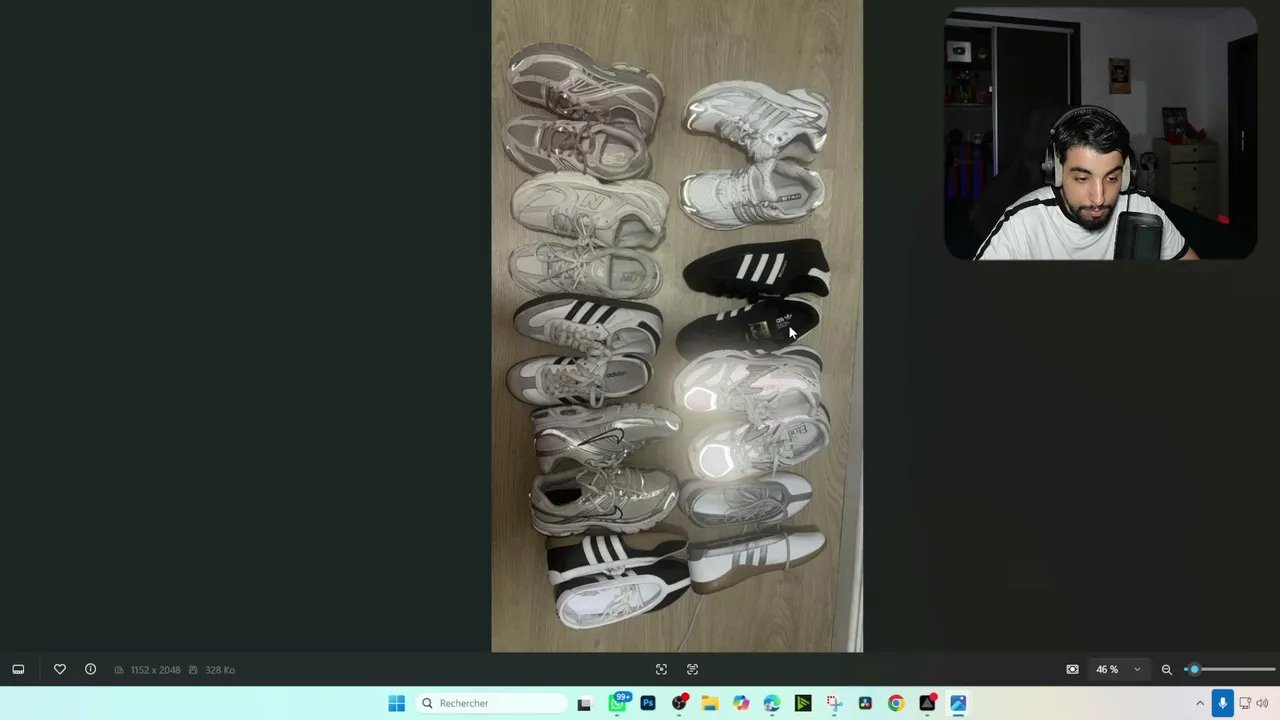The image size is (1280, 720).
Task: Open File Explorer from the taskbar
Action: tap(710, 703)
